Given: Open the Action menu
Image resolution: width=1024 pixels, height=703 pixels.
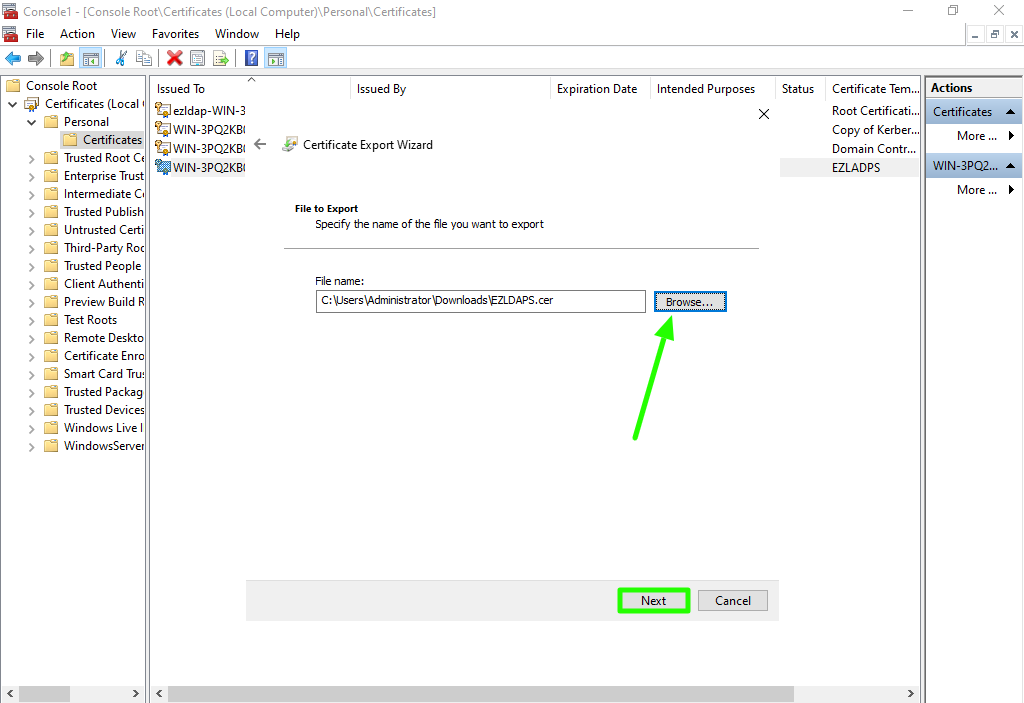Looking at the screenshot, I should [x=77, y=34].
